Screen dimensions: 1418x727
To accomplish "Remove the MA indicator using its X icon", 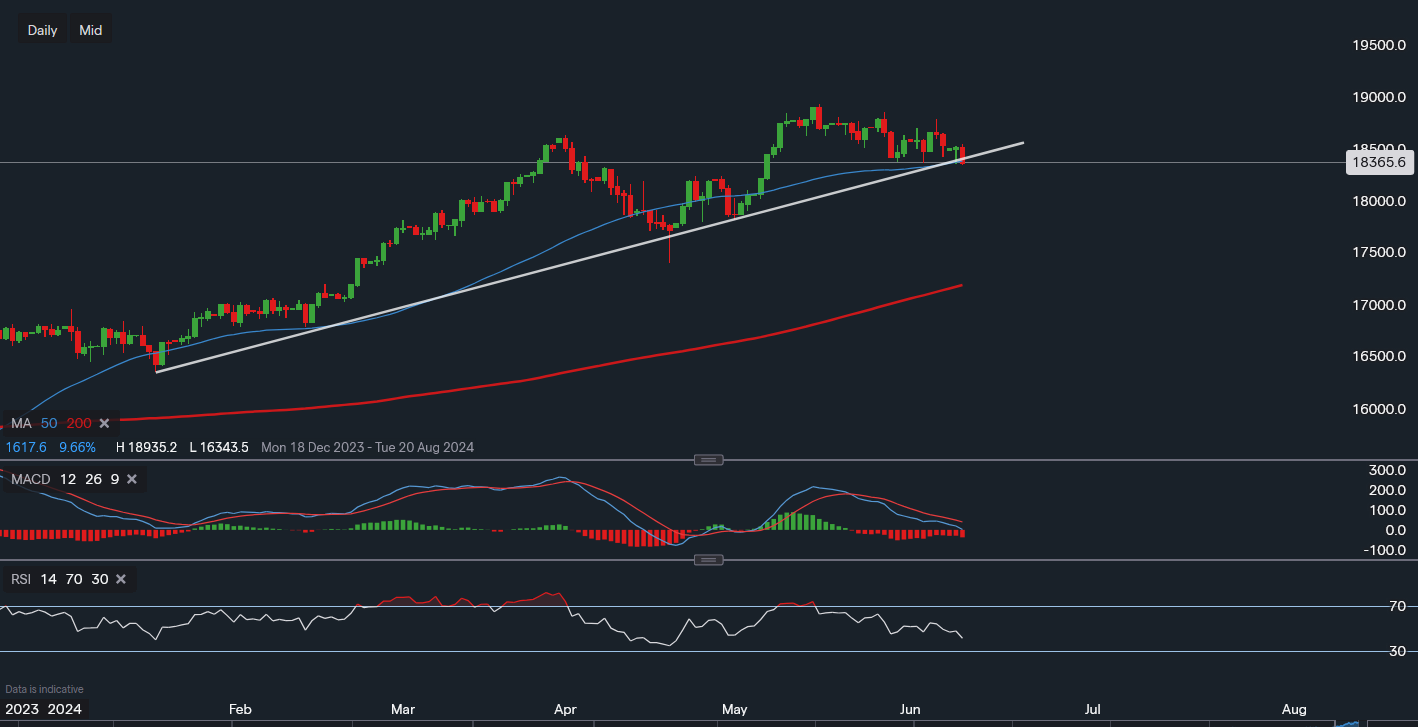I will (104, 423).
